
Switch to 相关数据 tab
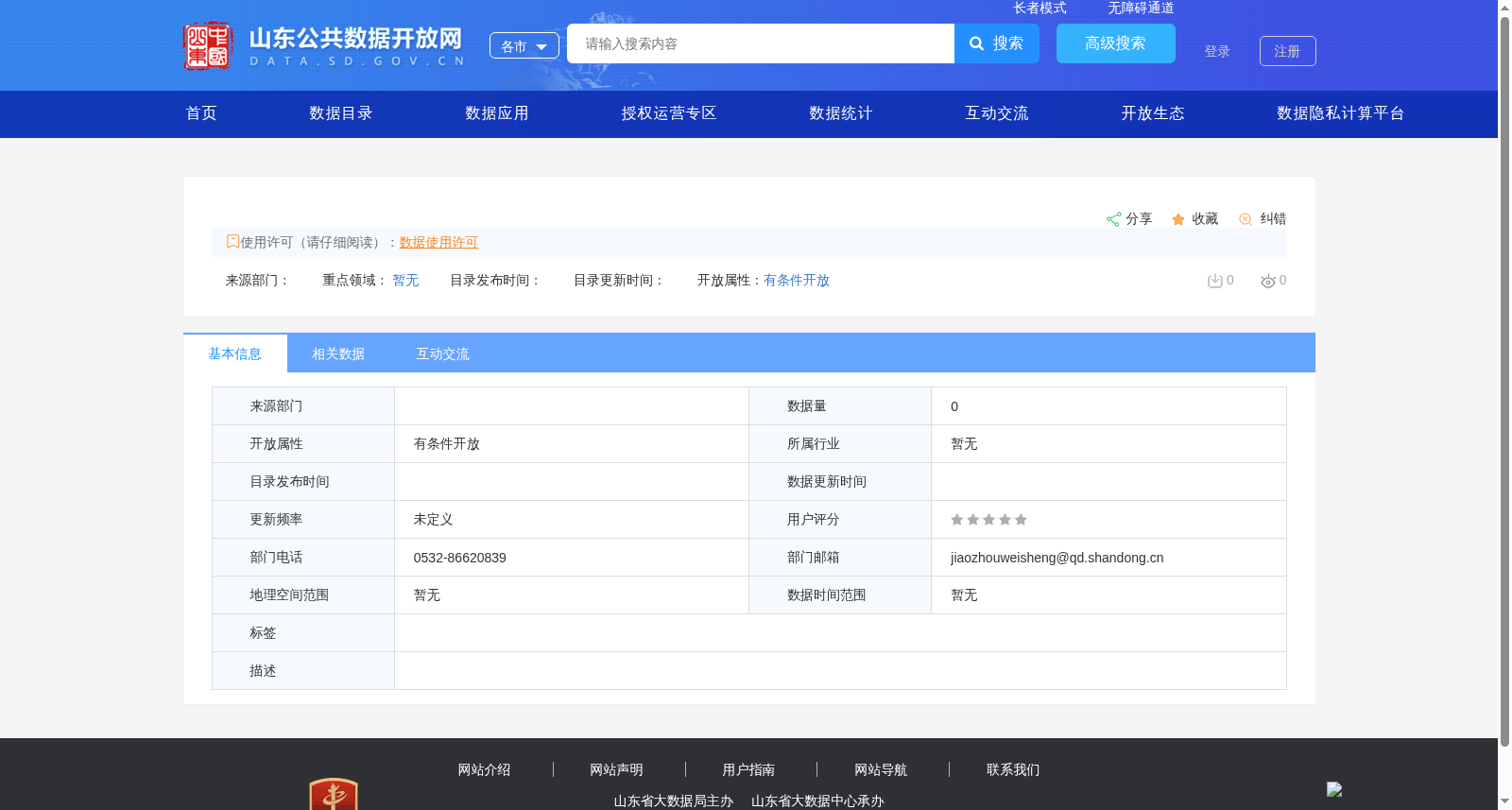tap(338, 353)
